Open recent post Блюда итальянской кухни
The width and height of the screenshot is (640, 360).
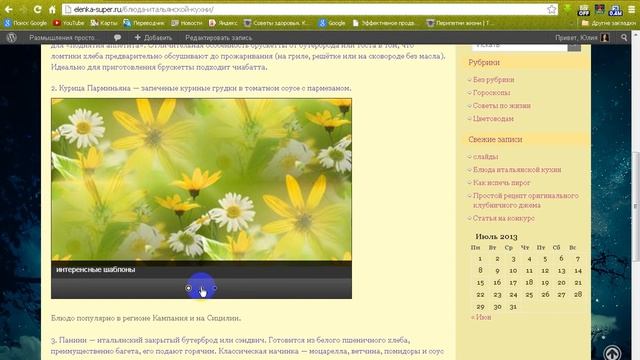[517, 170]
